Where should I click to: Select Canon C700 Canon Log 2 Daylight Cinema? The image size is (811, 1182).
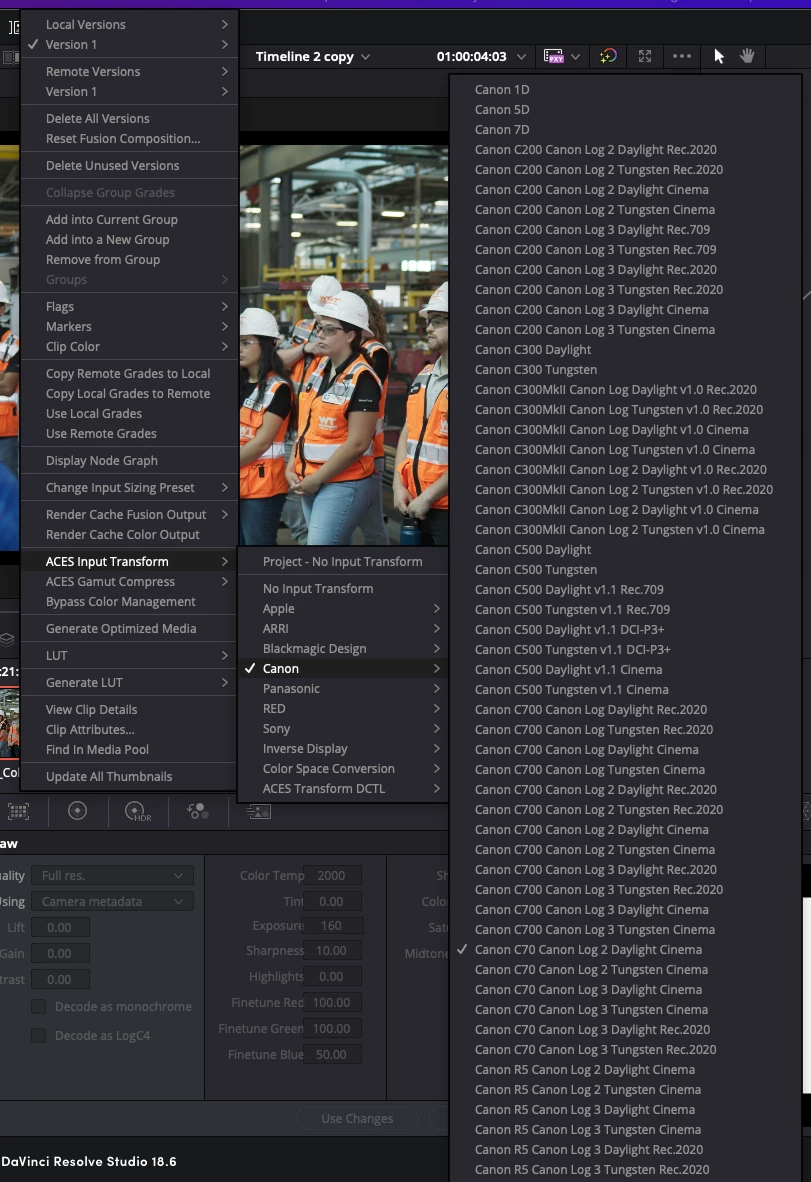[x=626, y=829]
